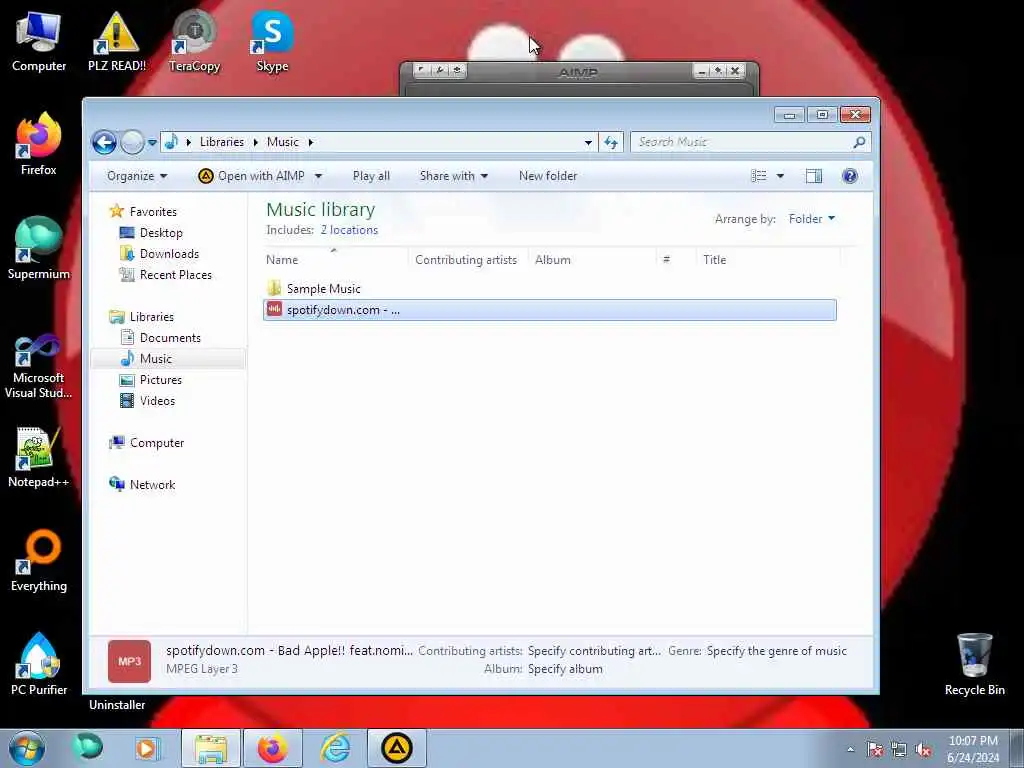Click the muted volume tray icon

click(923, 750)
